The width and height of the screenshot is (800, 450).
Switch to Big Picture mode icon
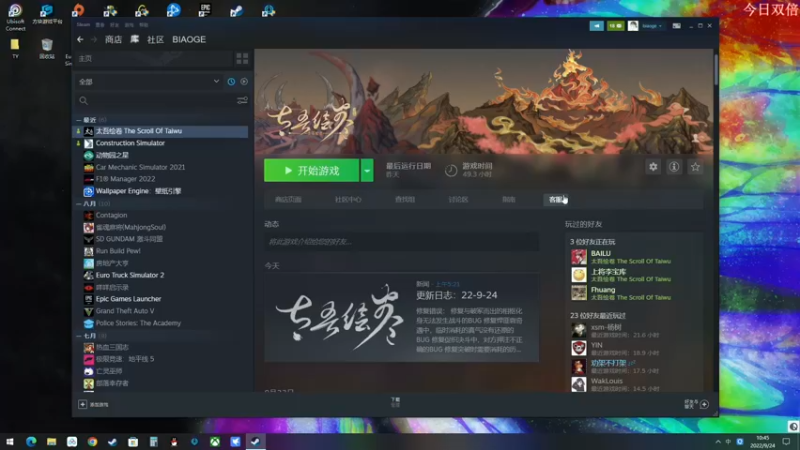[676, 26]
